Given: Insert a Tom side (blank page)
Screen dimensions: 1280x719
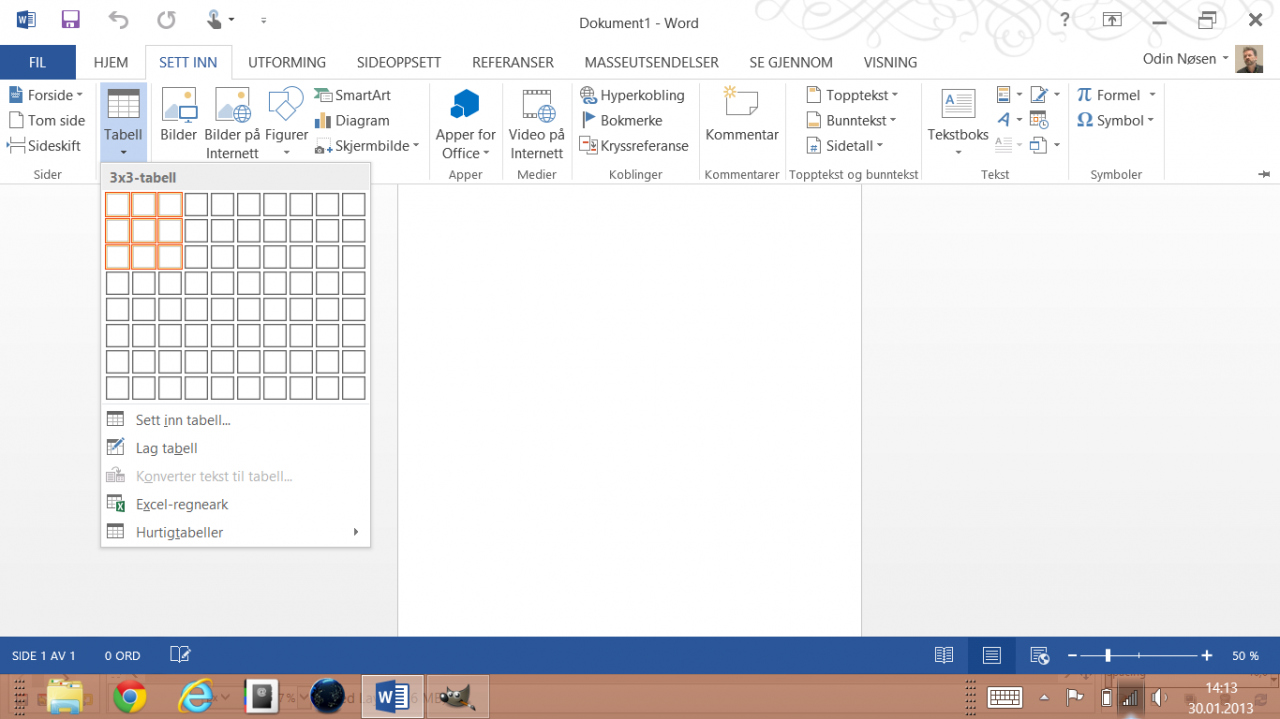Looking at the screenshot, I should 47,120.
